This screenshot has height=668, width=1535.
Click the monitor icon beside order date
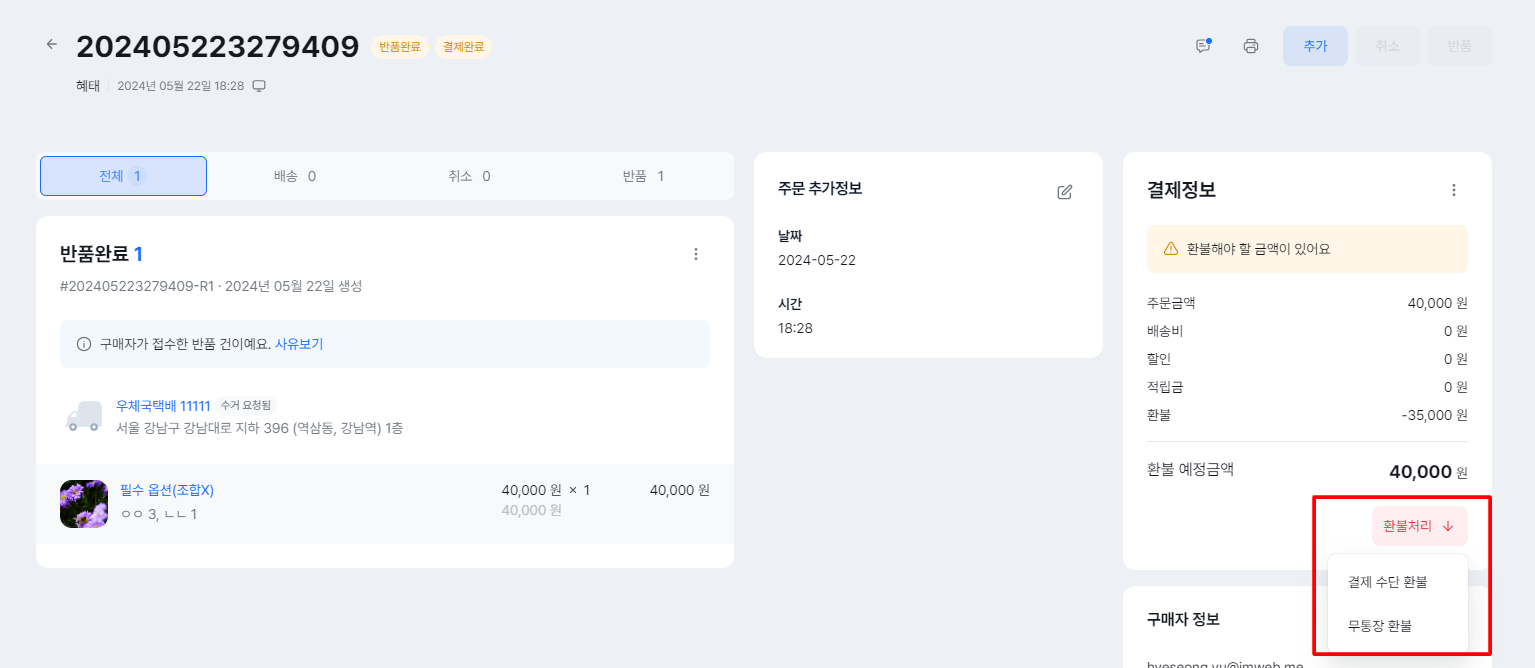coord(259,86)
